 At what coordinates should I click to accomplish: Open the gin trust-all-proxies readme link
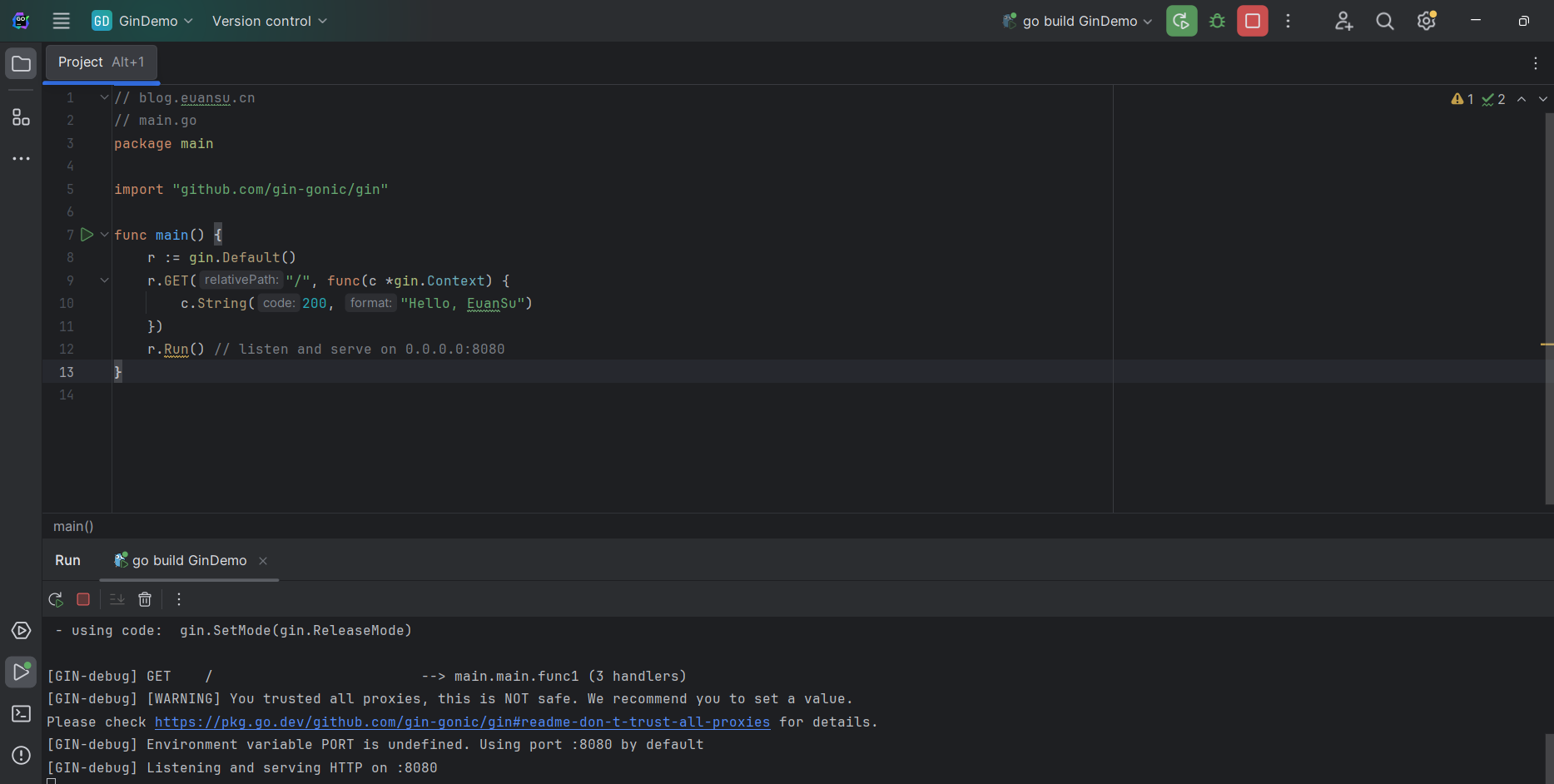click(x=462, y=722)
